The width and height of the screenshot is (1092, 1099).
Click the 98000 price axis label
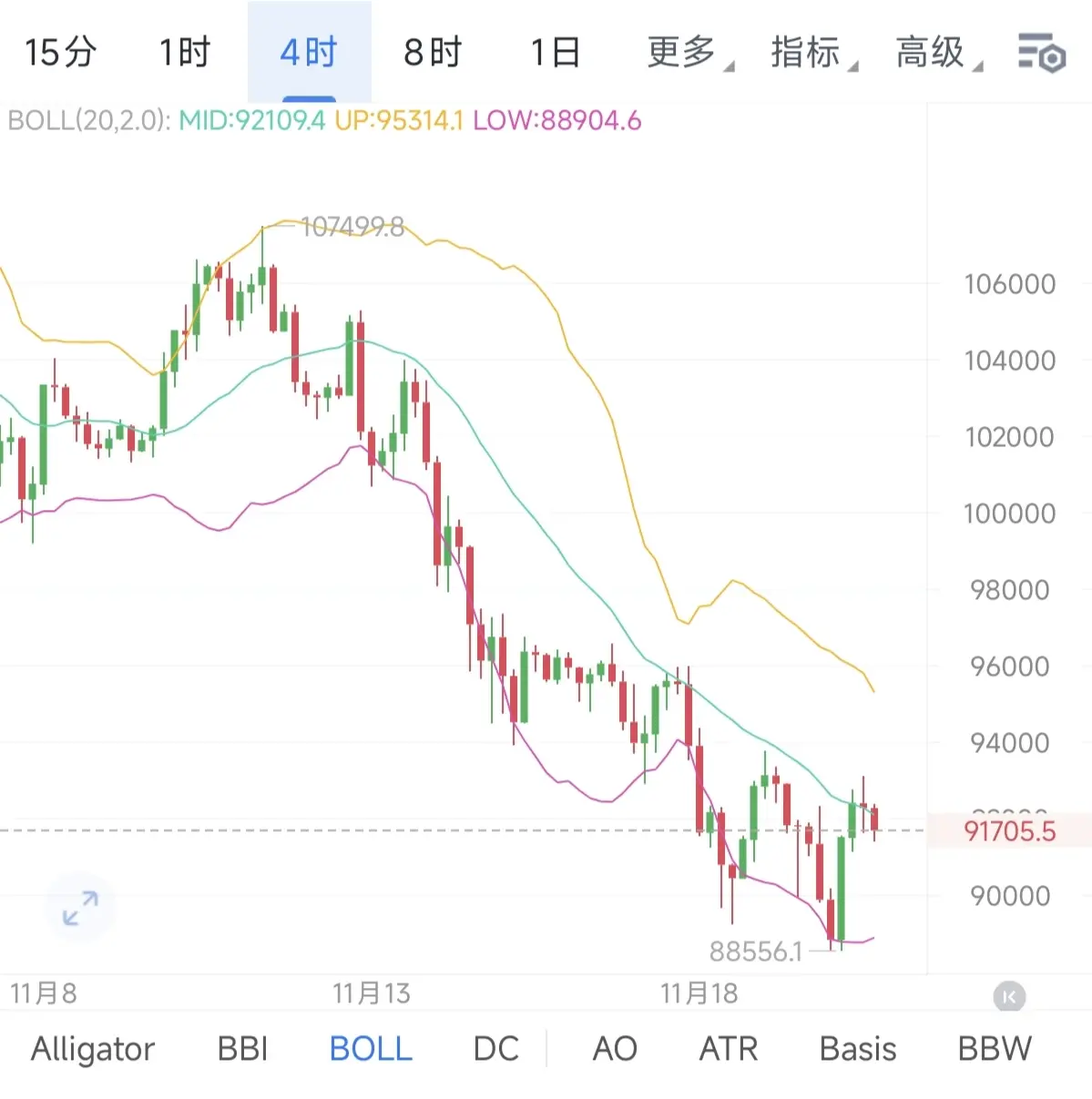click(x=1010, y=590)
